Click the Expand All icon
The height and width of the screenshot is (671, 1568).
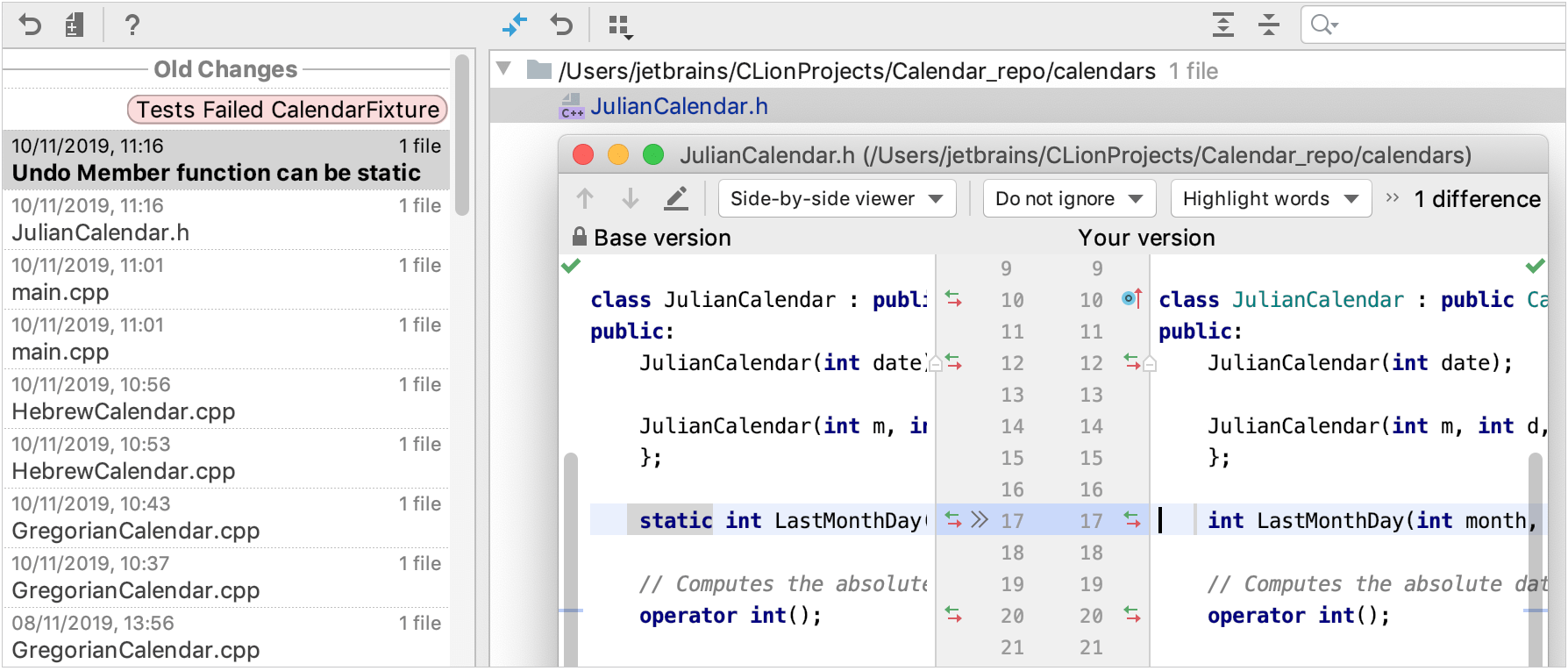[x=1222, y=25]
